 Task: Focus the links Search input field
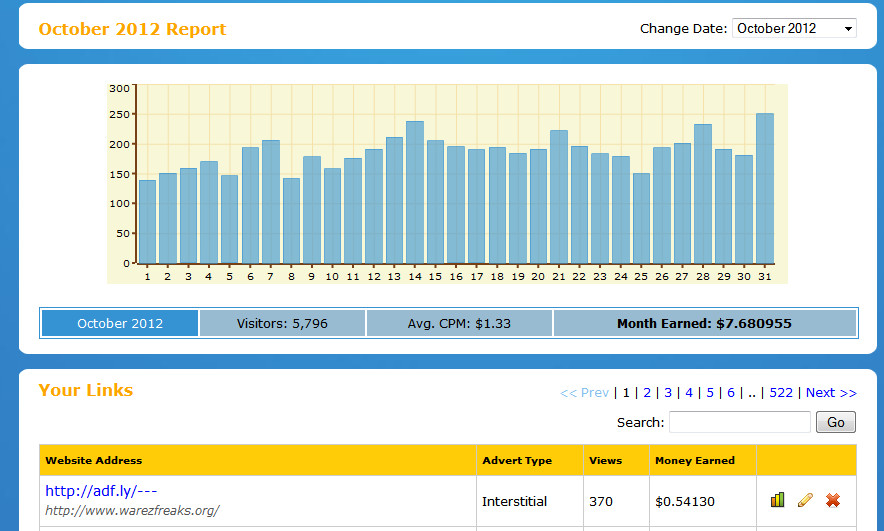(x=740, y=422)
